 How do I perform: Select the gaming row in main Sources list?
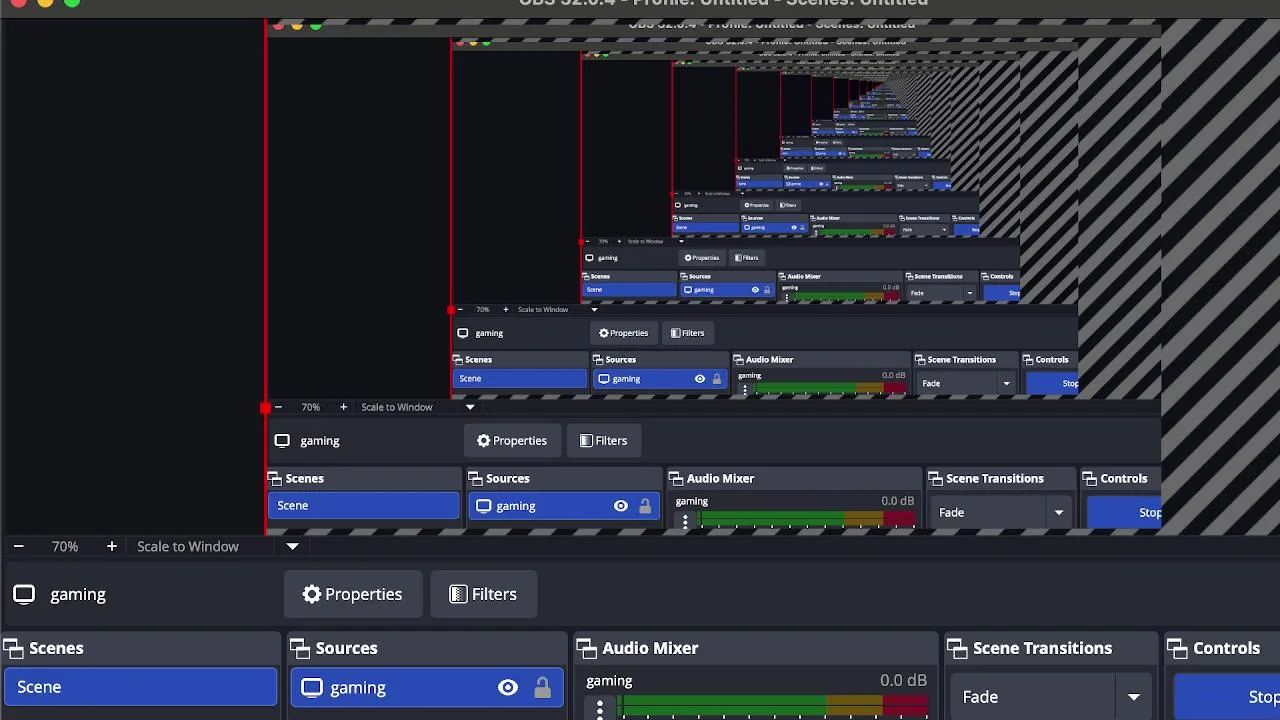point(427,688)
